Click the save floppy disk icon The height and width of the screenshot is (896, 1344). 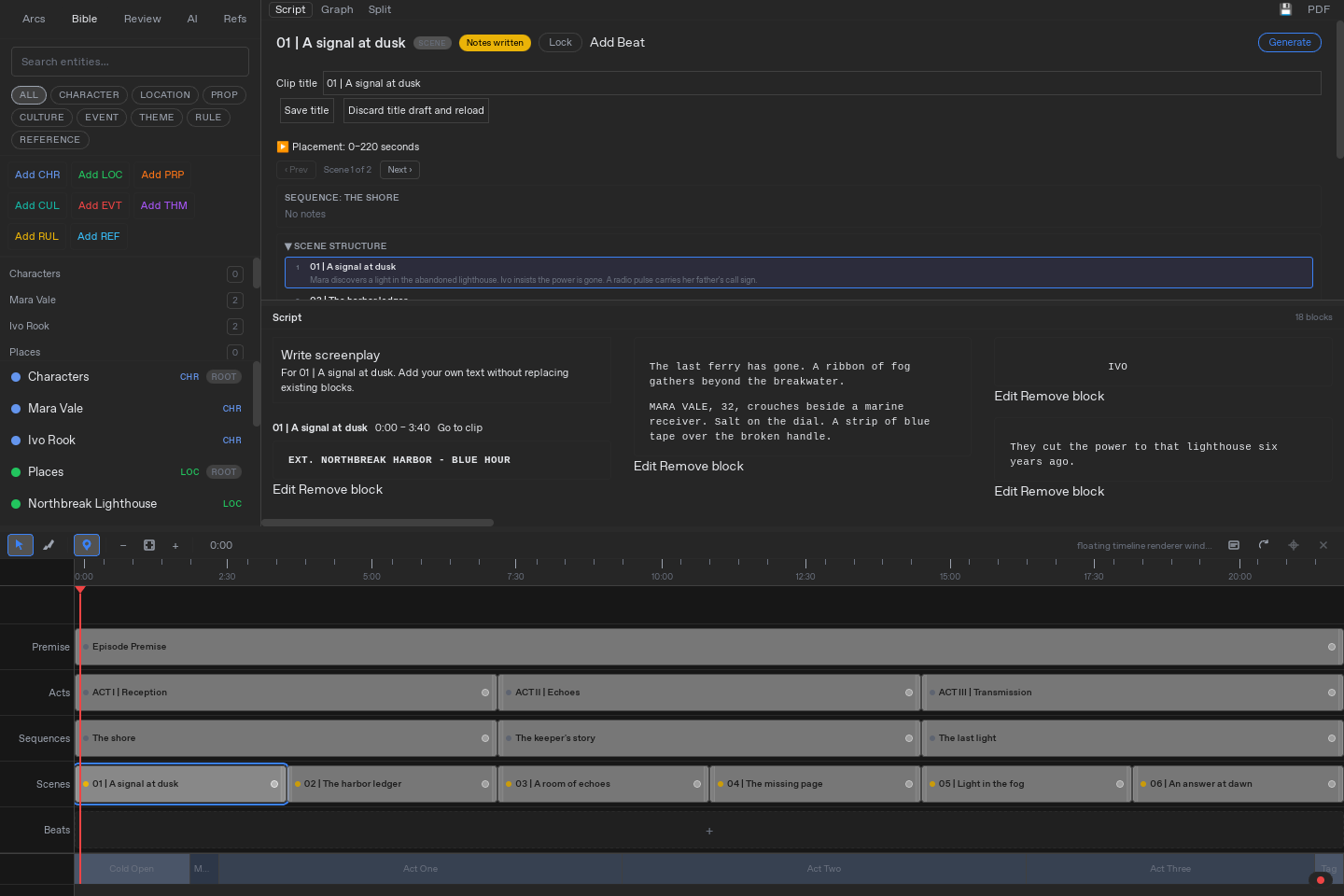pos(1285,9)
